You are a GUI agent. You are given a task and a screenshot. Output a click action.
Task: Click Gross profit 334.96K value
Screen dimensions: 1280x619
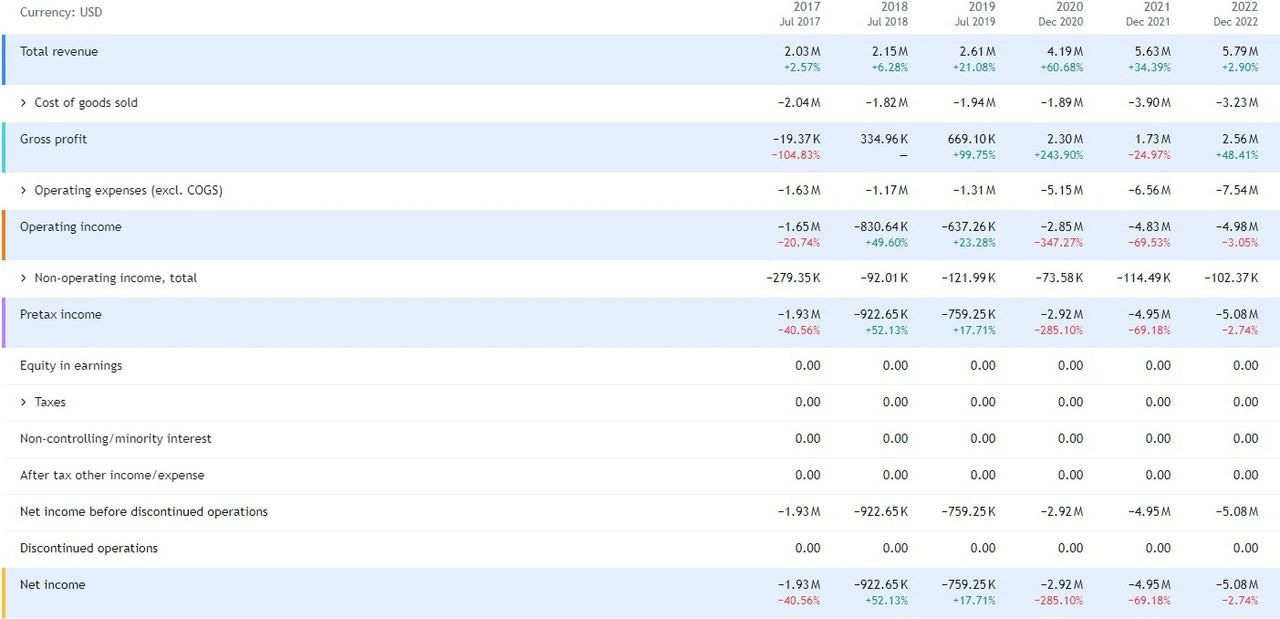coord(884,140)
